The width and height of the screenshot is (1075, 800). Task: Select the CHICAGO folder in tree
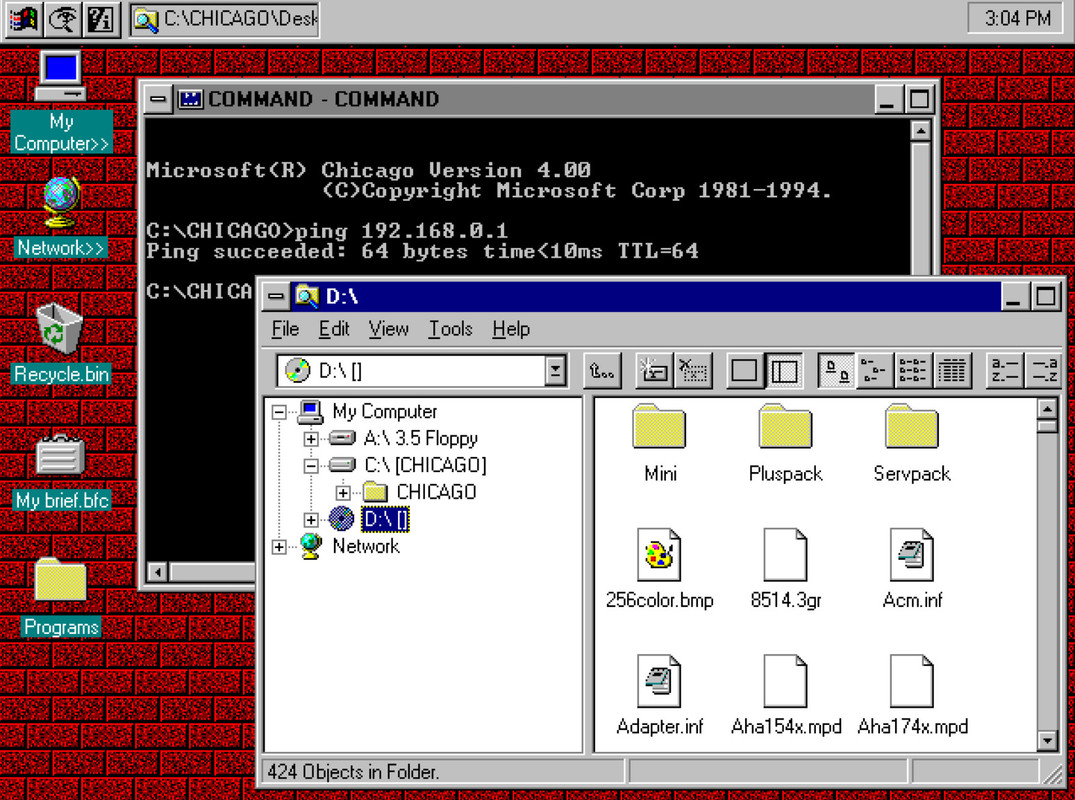coord(436,492)
